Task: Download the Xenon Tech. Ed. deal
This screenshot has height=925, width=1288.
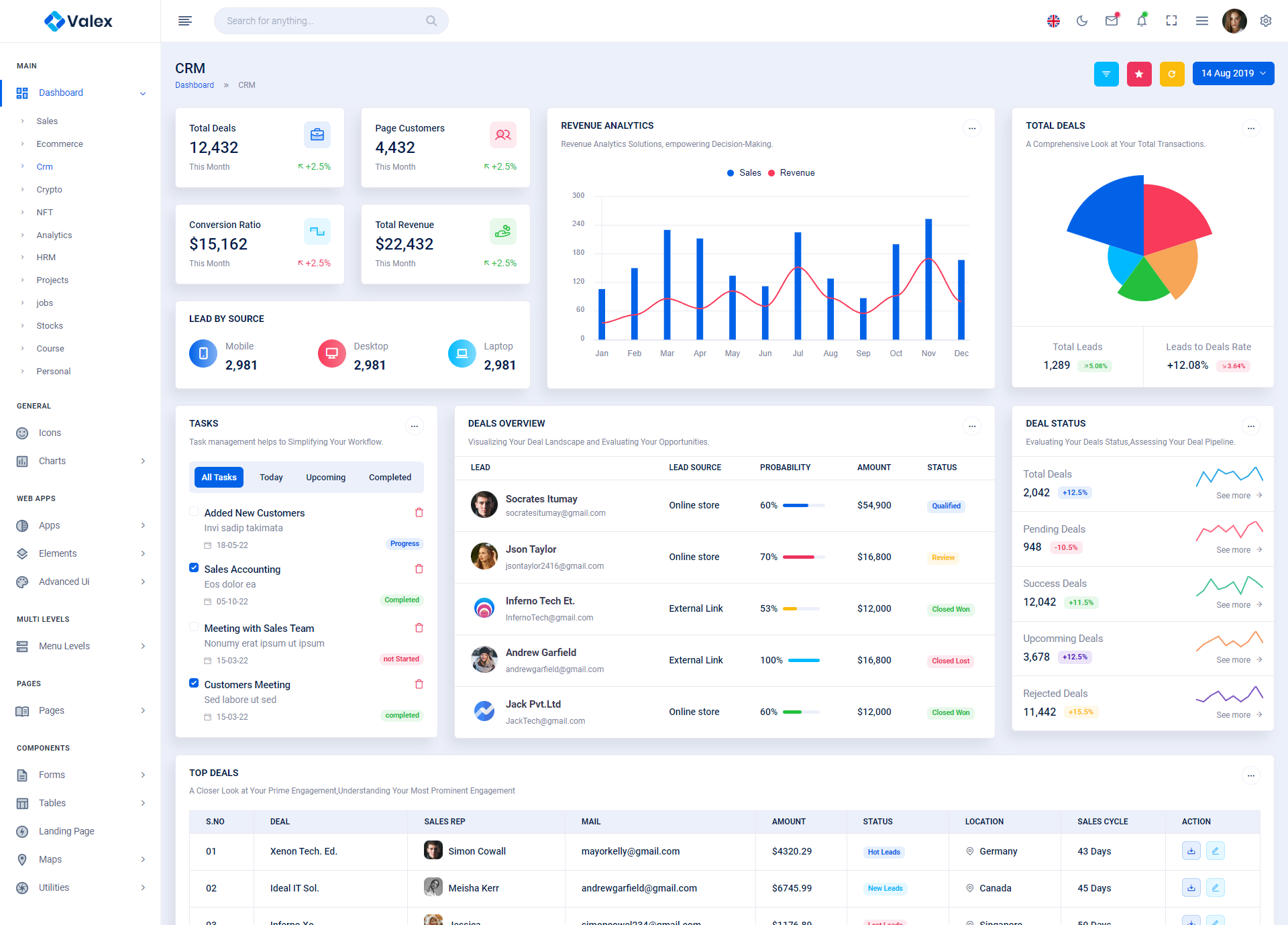Action: click(x=1191, y=851)
